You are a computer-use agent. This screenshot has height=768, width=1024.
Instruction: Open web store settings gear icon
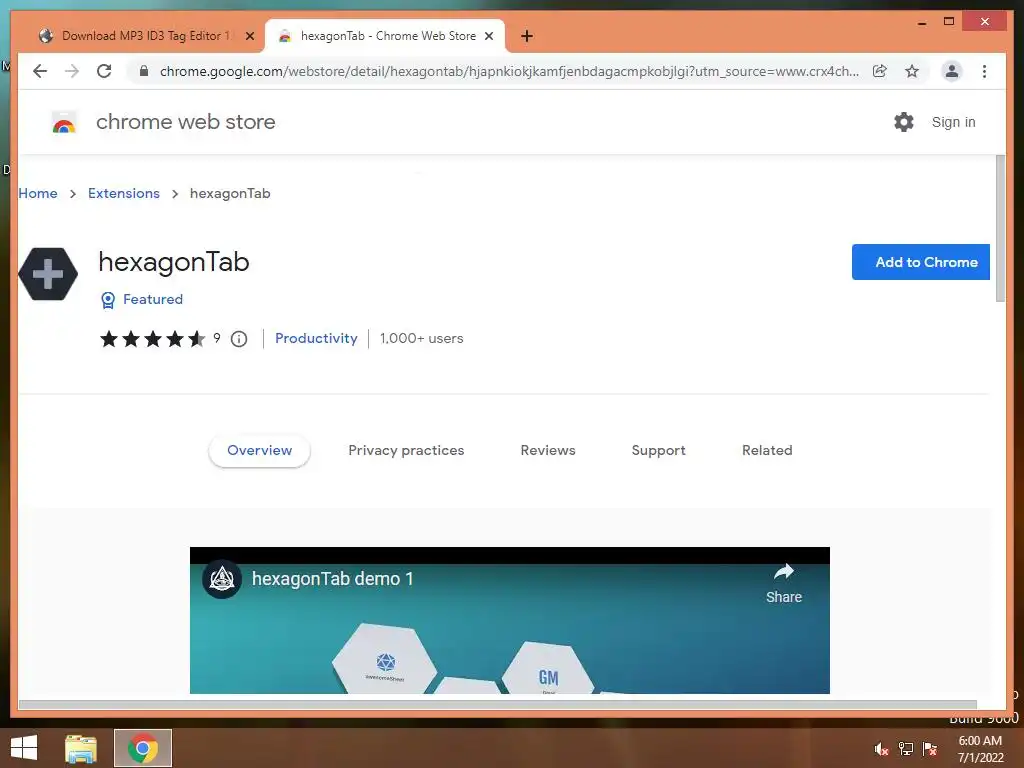(x=903, y=122)
